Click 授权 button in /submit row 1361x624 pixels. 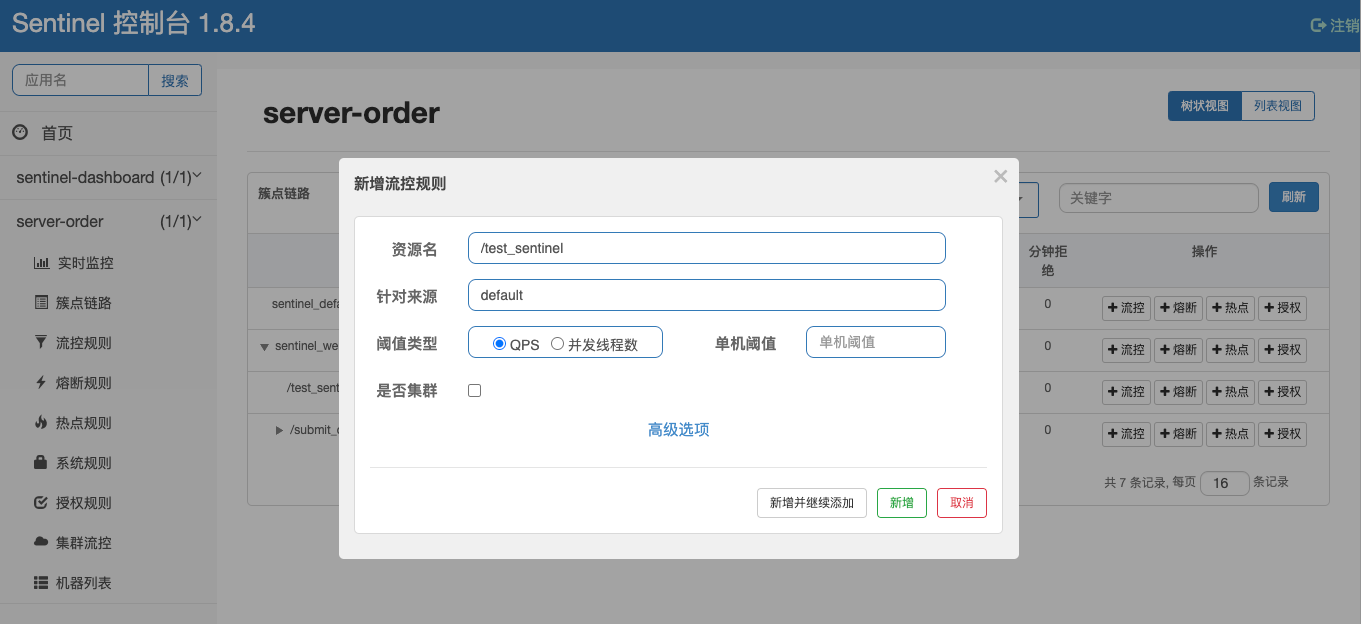(1282, 434)
